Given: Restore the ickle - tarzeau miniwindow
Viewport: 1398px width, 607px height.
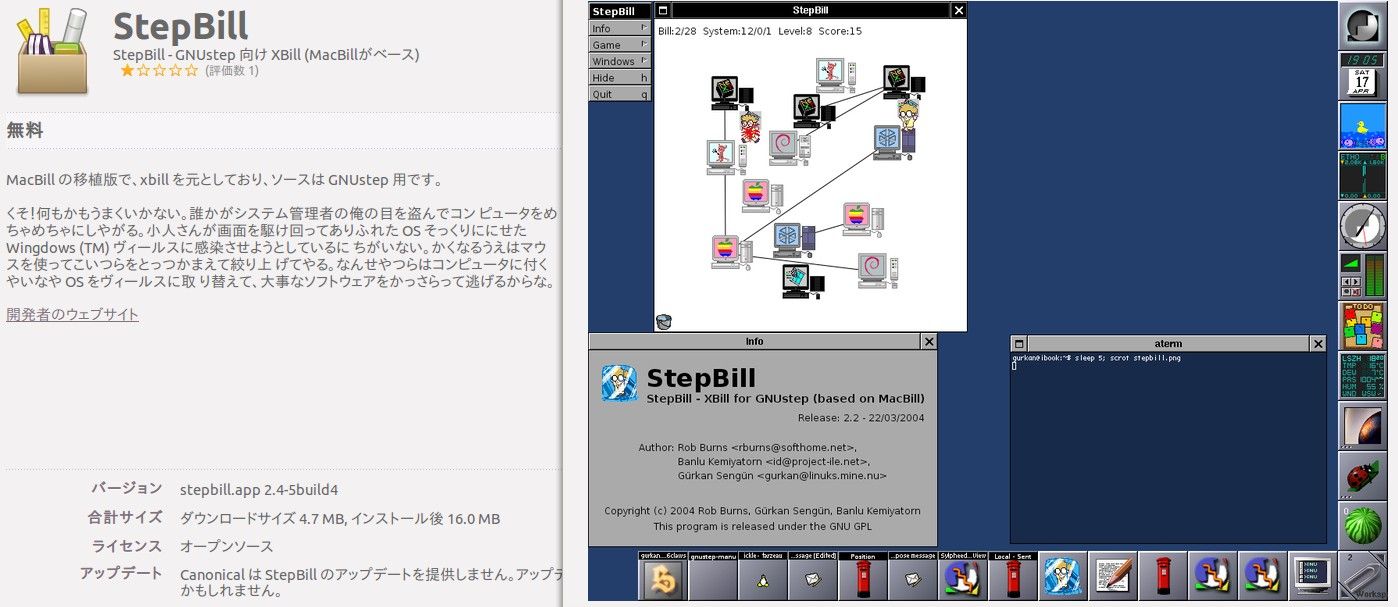Looking at the screenshot, I should 763,575.
